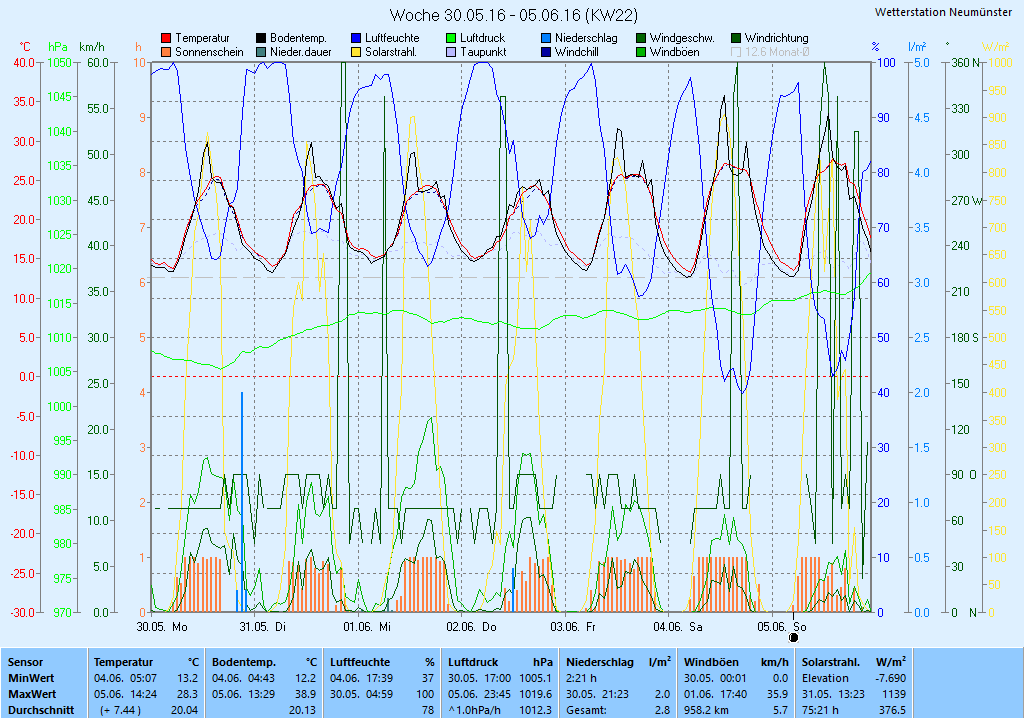Click the Luftdruck hPa table header

(x=500, y=662)
